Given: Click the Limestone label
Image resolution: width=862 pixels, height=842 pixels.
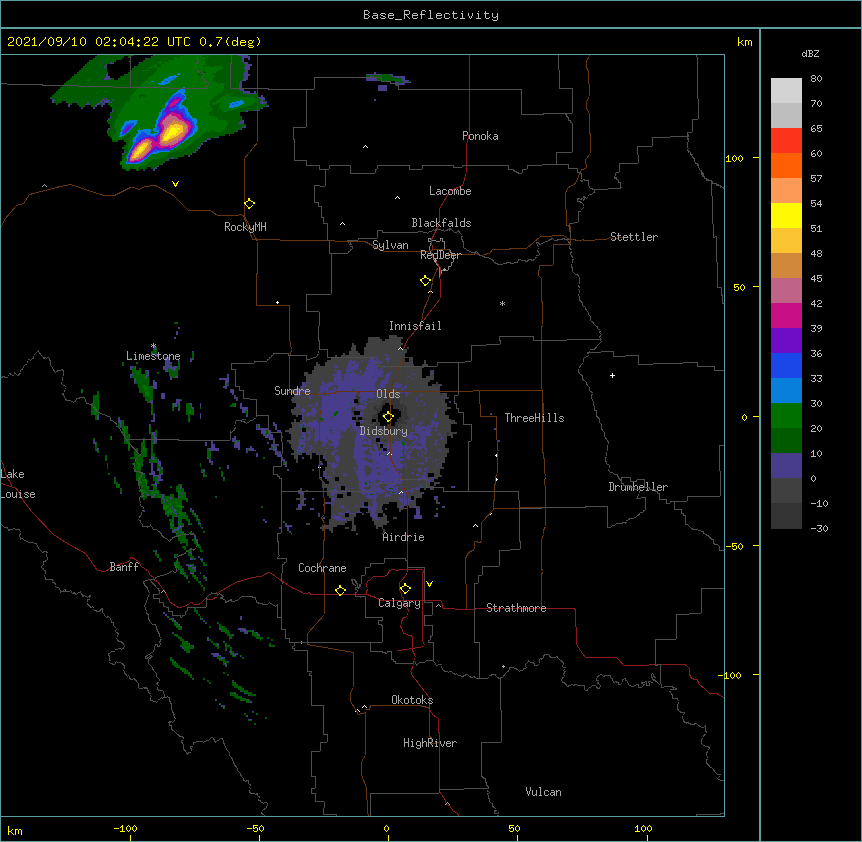Looking at the screenshot, I should coord(153,356).
